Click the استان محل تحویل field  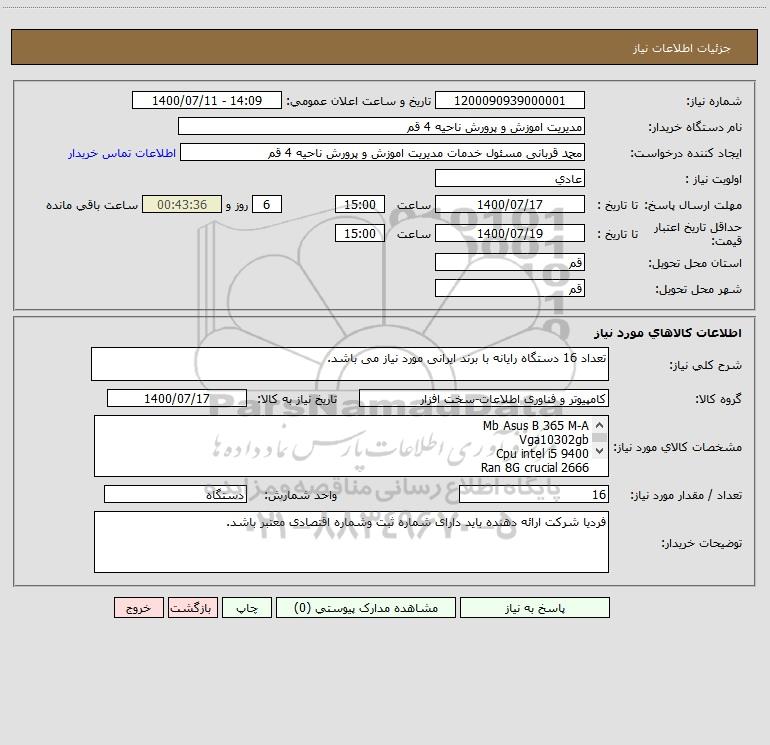(x=510, y=262)
